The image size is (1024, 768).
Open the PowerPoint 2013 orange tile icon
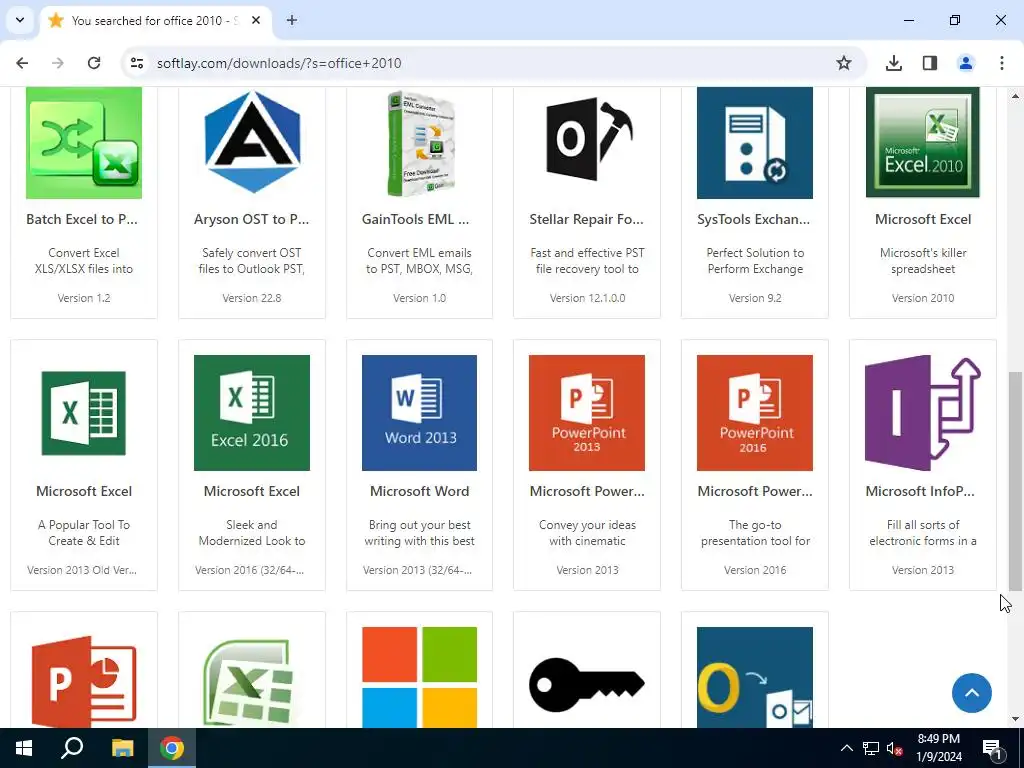(x=587, y=413)
